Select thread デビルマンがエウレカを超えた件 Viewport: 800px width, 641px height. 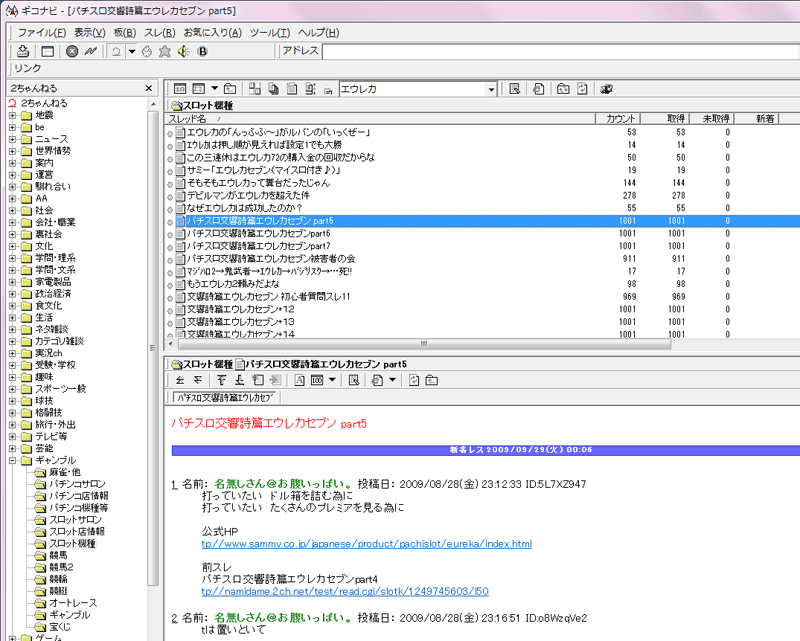248,195
